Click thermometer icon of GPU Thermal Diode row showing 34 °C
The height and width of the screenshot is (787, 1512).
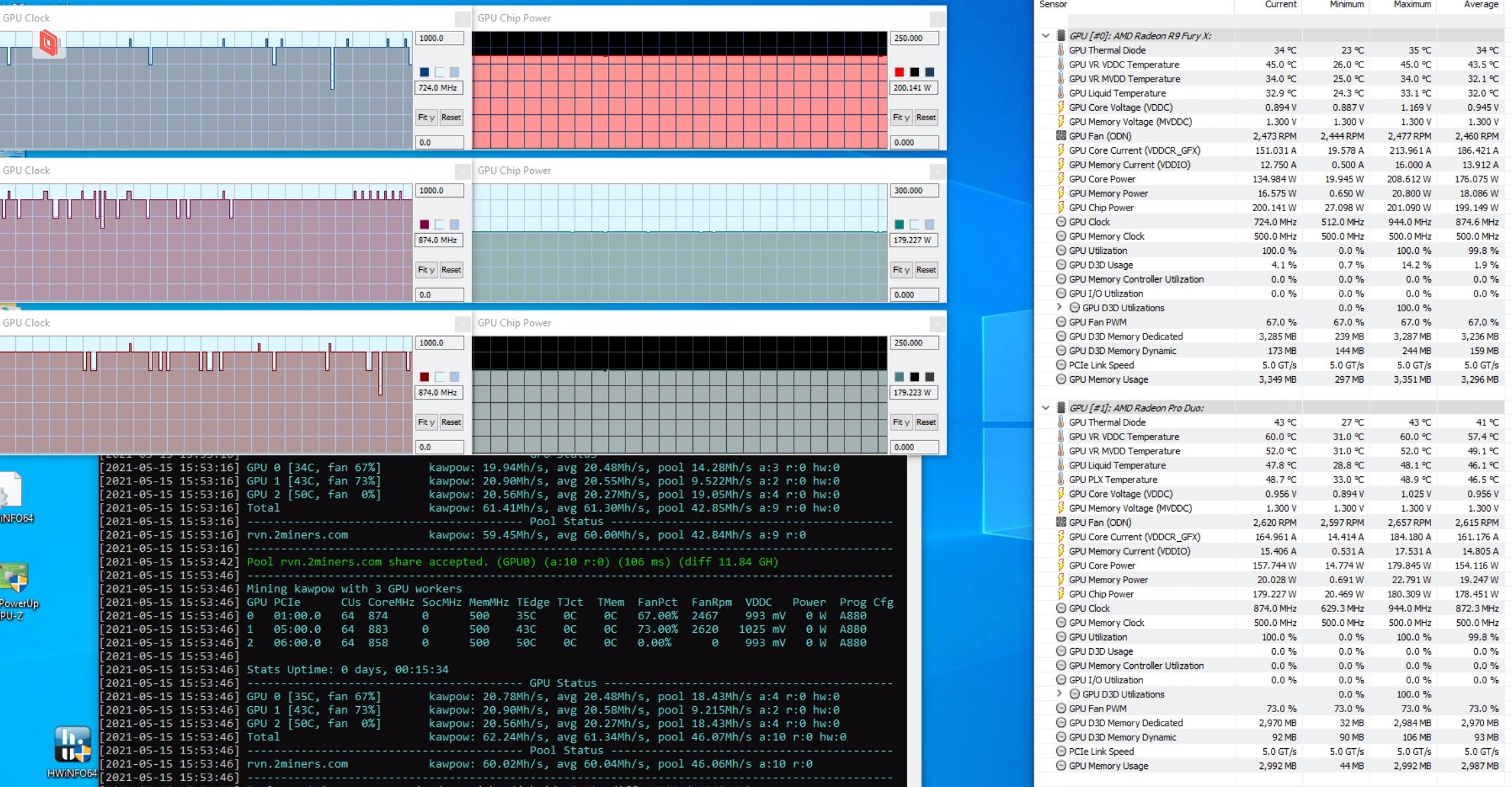(x=1060, y=50)
